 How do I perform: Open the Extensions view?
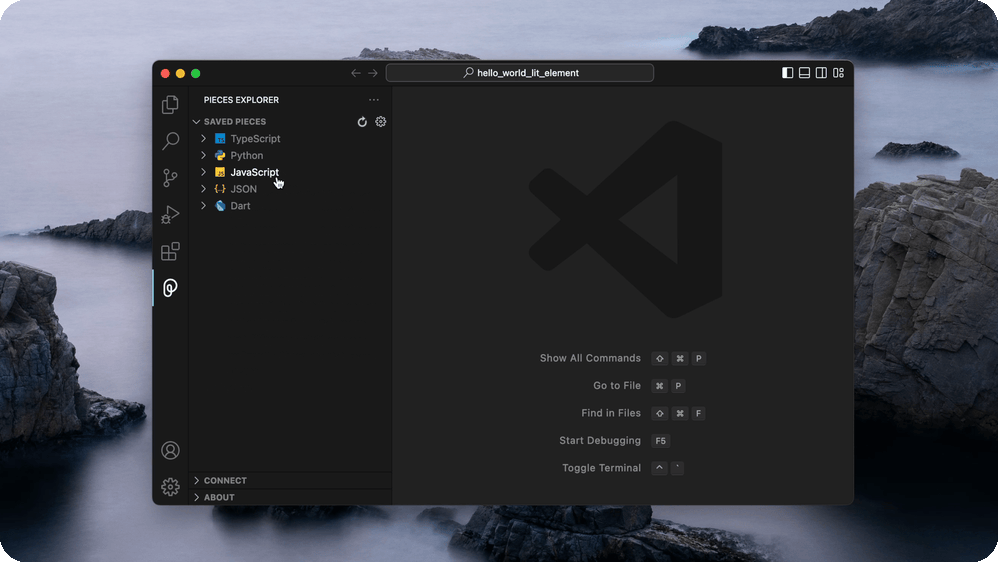click(x=170, y=251)
